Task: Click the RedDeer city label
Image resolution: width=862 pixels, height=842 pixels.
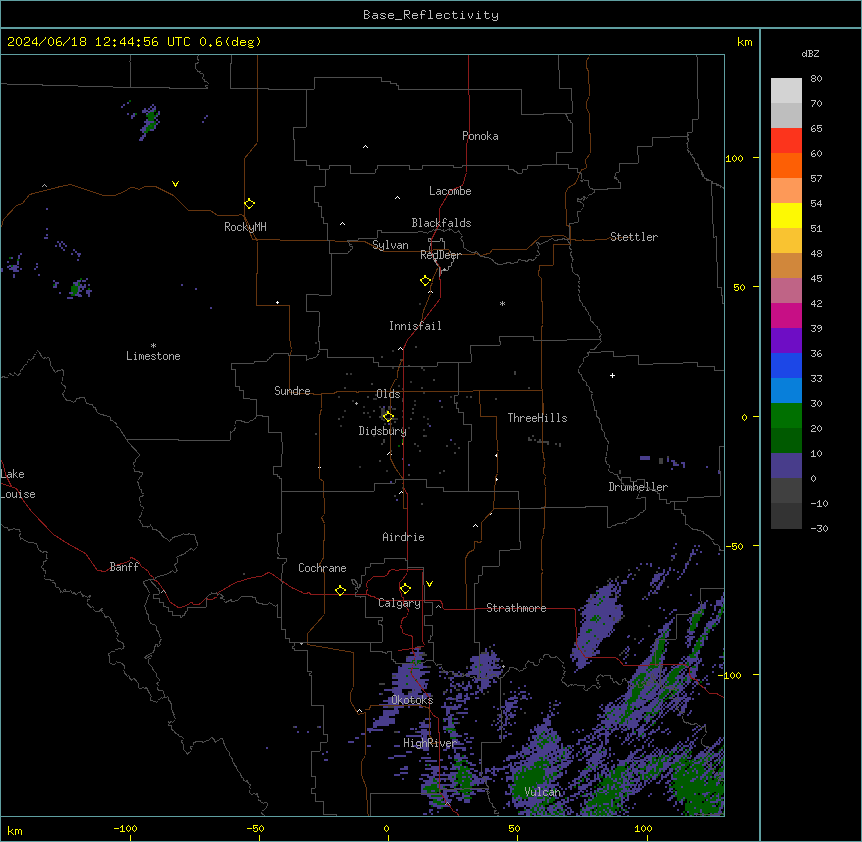Action: (x=440, y=255)
